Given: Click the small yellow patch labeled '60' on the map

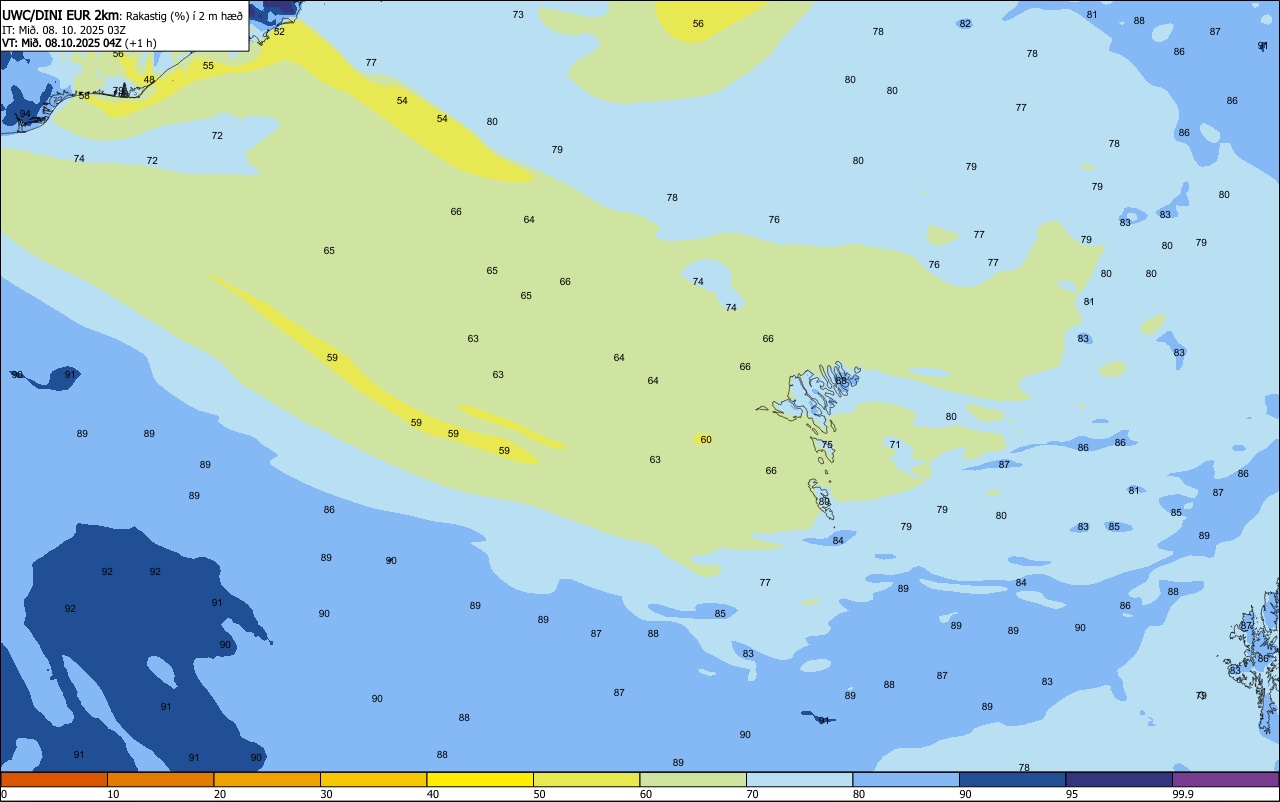Looking at the screenshot, I should point(705,439).
